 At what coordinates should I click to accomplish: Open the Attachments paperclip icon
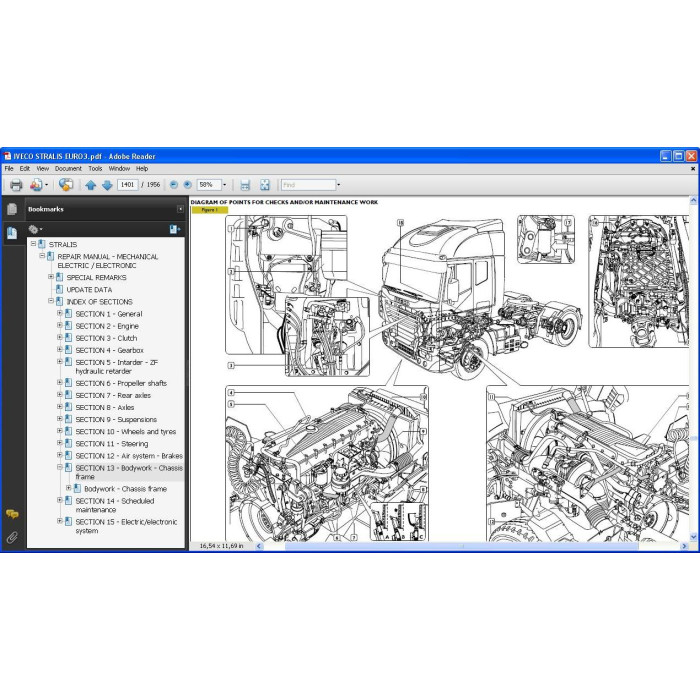pyautogui.click(x=12, y=537)
